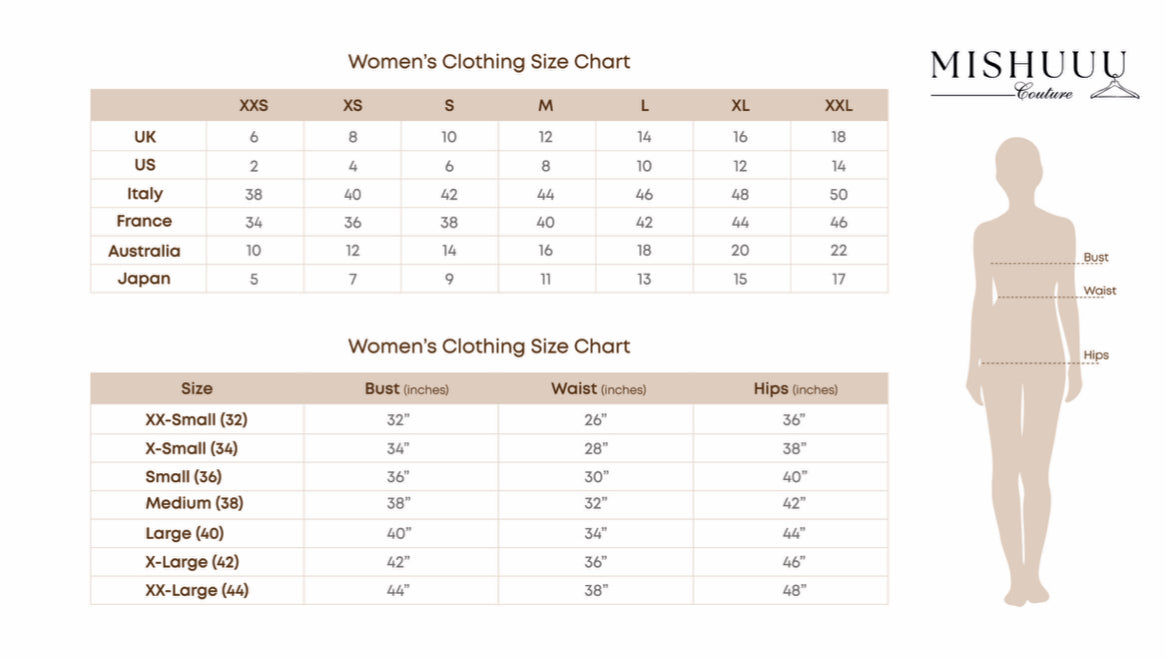
Task: Select the XX-Small (32) row
Action: coord(196,420)
